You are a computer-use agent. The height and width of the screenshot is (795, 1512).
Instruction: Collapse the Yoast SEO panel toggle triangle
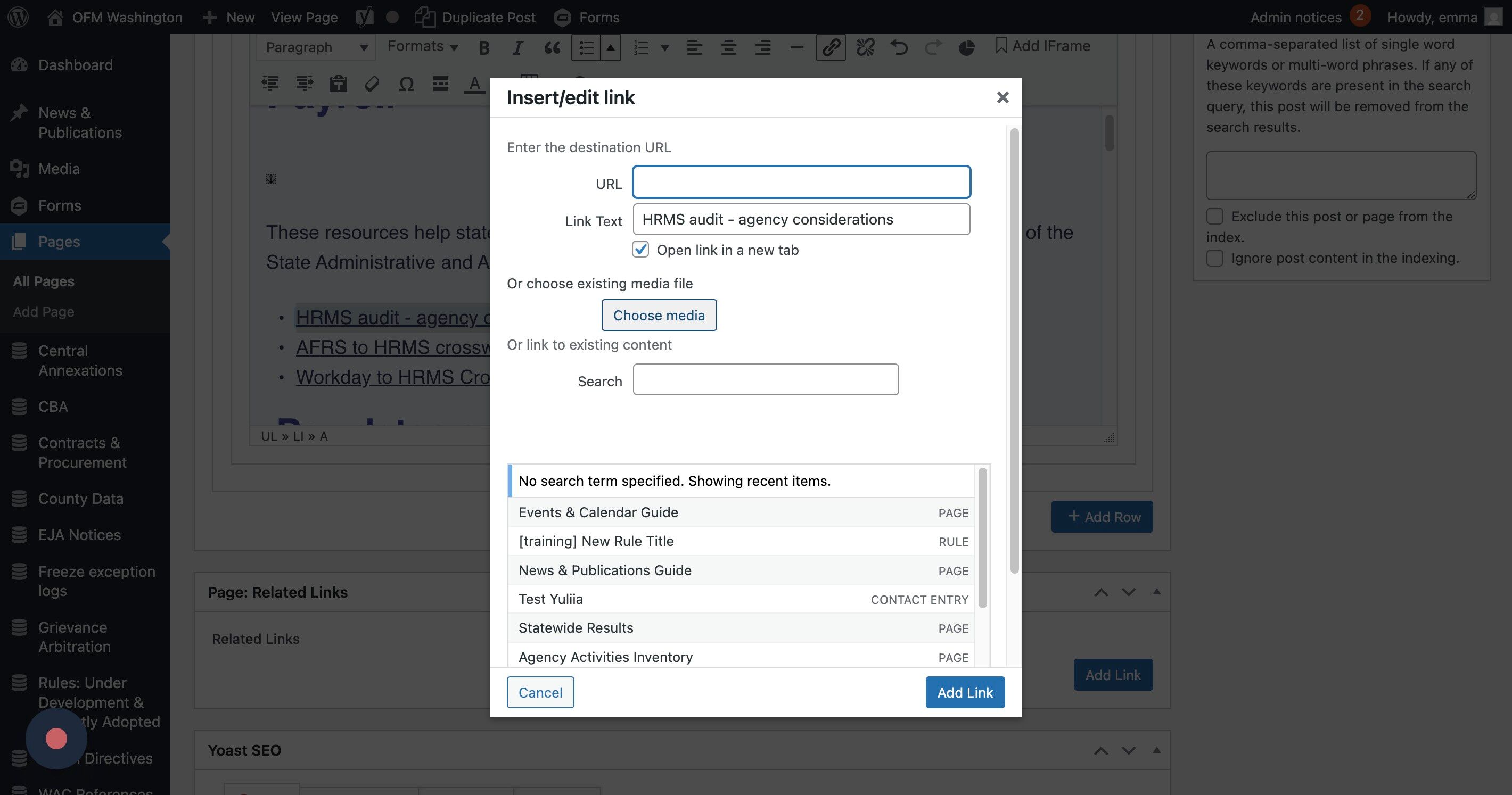pyautogui.click(x=1156, y=750)
